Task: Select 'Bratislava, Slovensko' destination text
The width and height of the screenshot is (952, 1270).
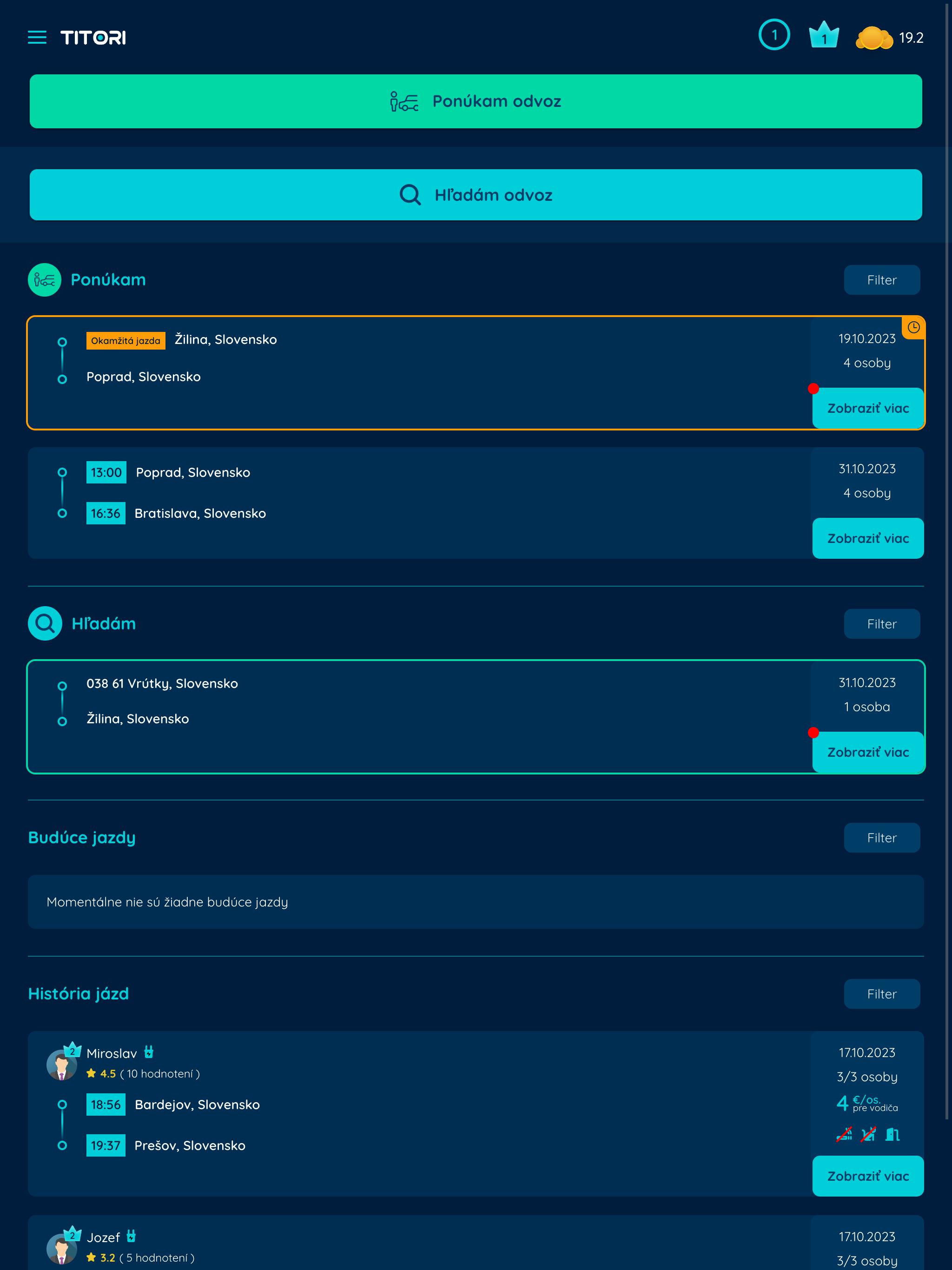Action: coord(200,513)
